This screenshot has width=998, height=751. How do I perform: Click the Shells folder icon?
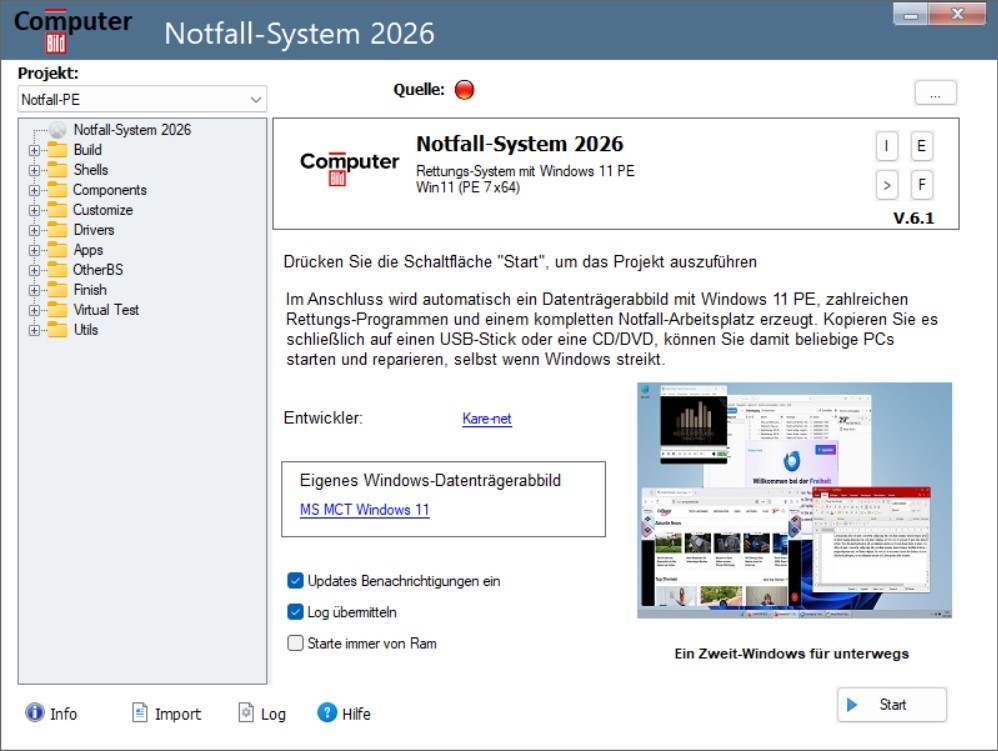pyautogui.click(x=57, y=170)
